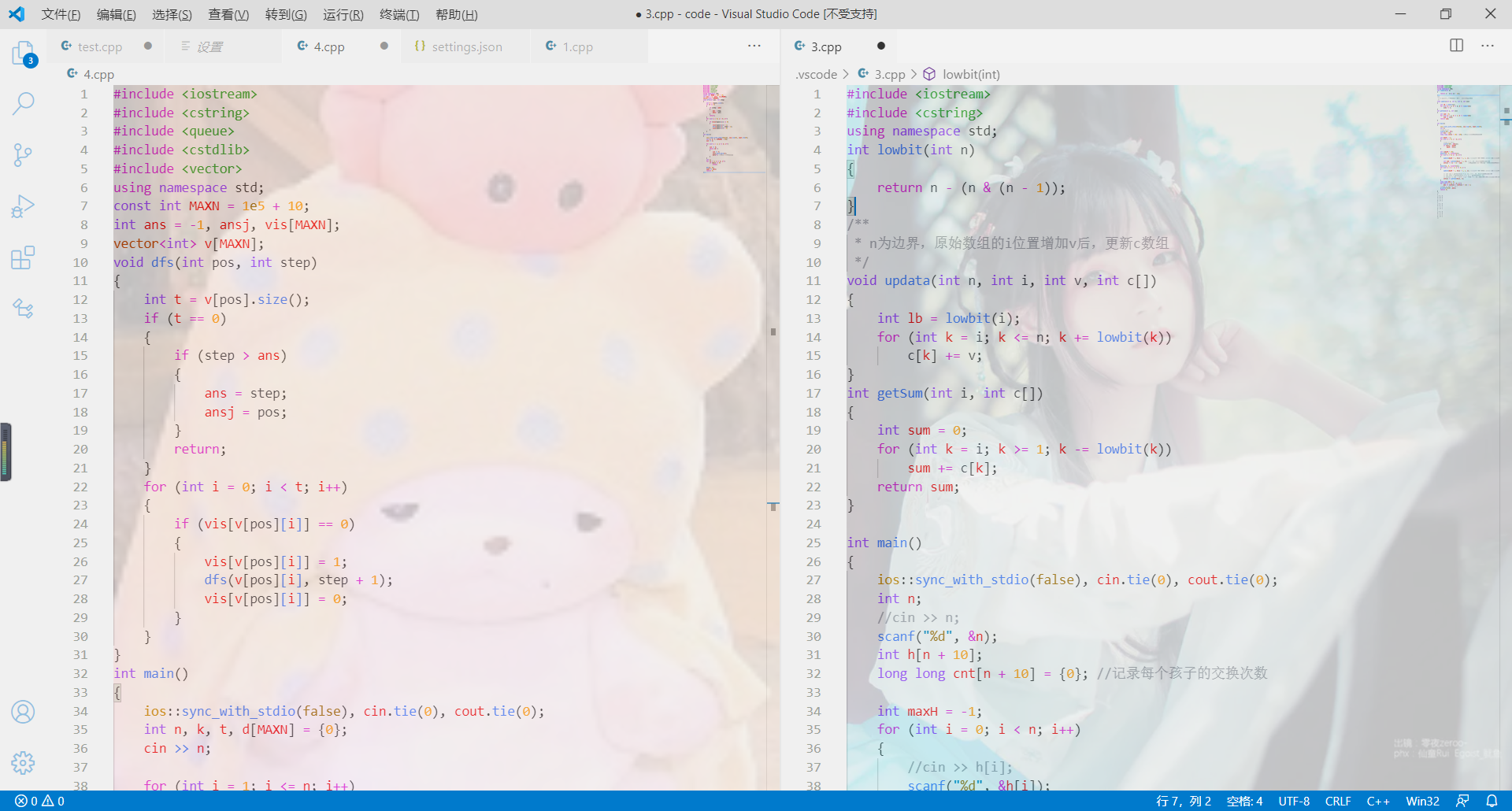Click the CRLF line ending indicator
1512x811 pixels.
tap(1339, 800)
